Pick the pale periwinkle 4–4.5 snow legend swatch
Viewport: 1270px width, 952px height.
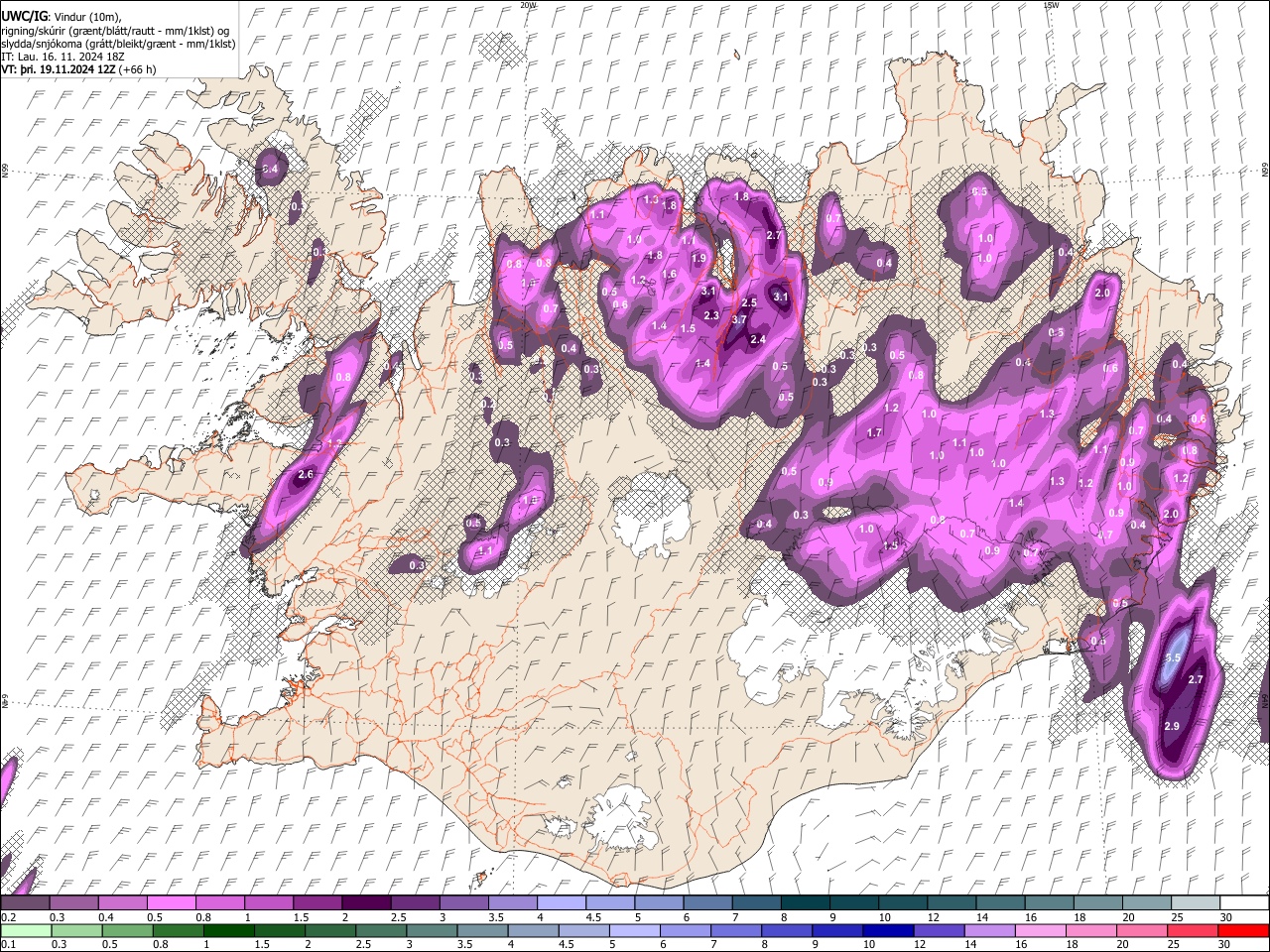pyautogui.click(x=562, y=902)
